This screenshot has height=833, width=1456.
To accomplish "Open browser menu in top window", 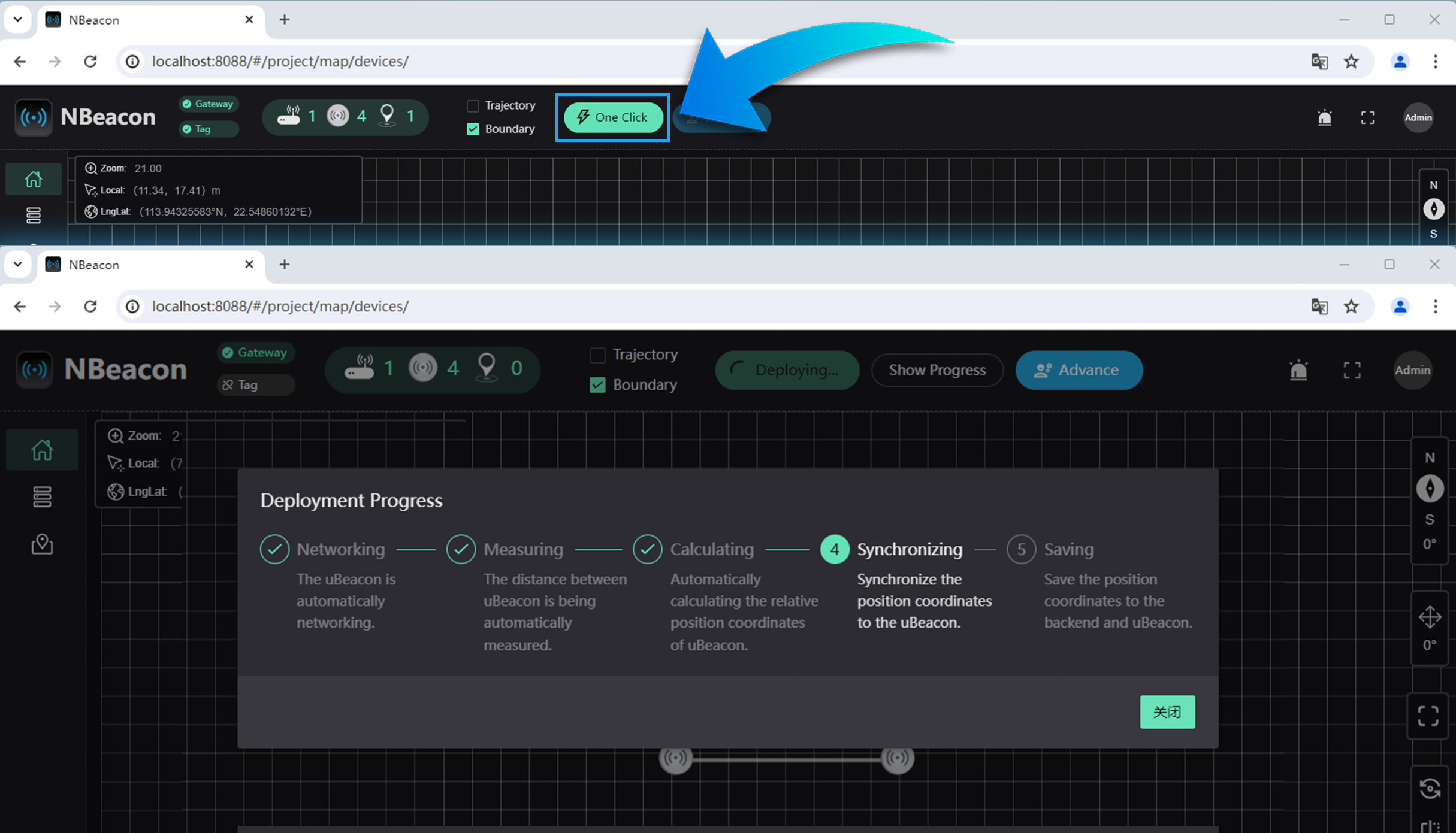I will (x=1436, y=61).
